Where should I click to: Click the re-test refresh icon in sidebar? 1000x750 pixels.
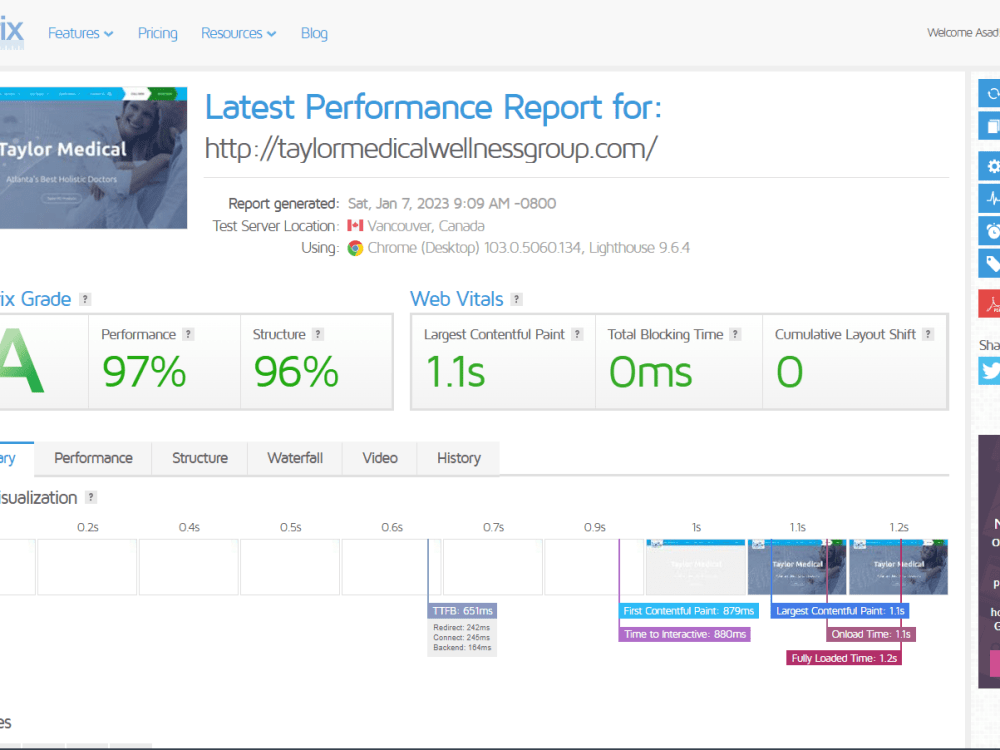click(x=990, y=93)
